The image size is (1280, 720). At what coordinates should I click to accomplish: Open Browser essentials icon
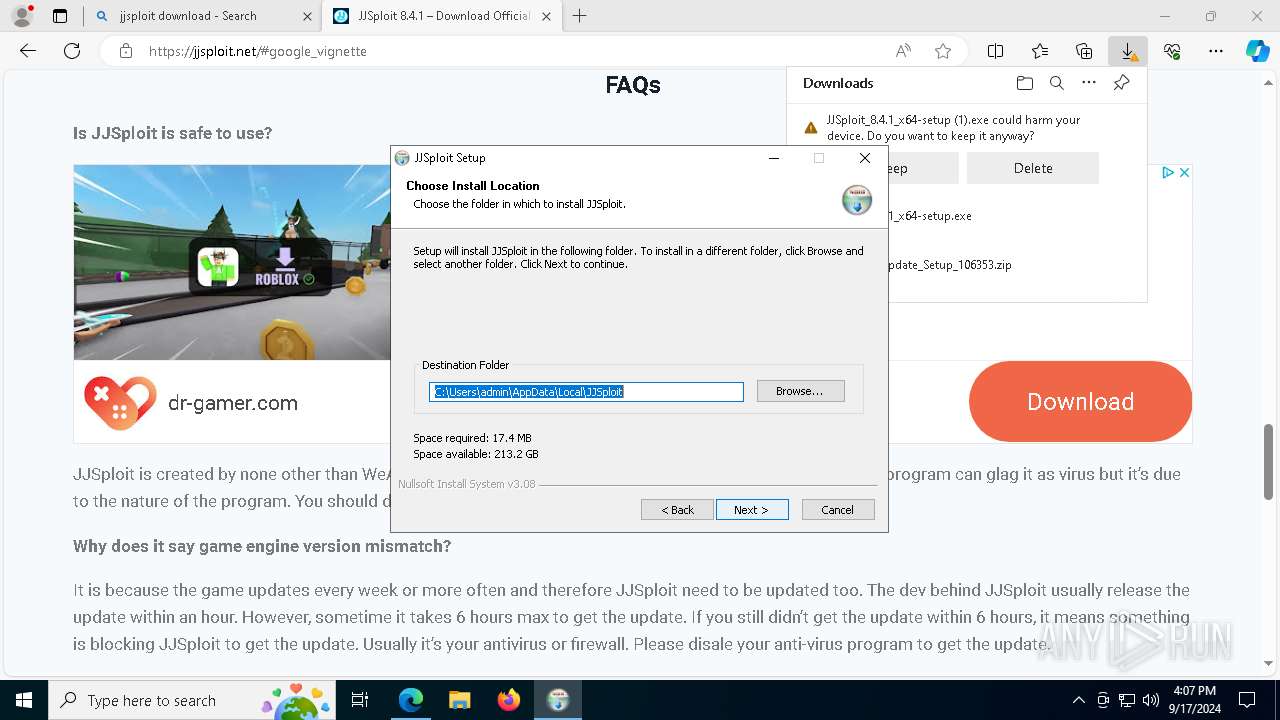click(x=1172, y=51)
